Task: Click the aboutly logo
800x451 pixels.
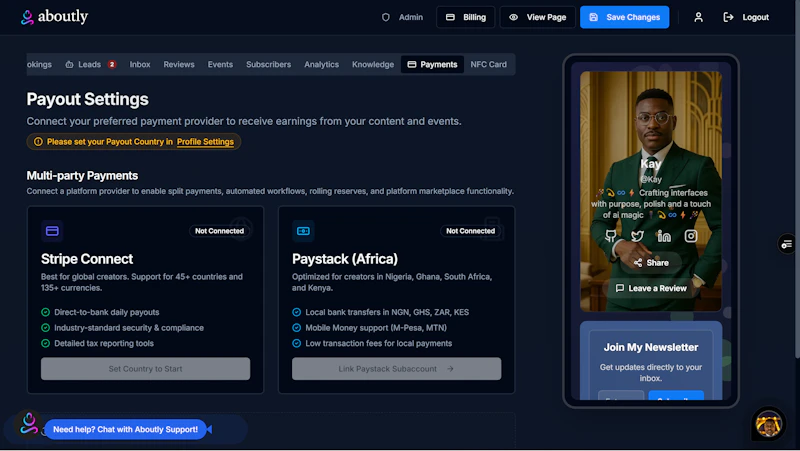Action: (x=54, y=17)
